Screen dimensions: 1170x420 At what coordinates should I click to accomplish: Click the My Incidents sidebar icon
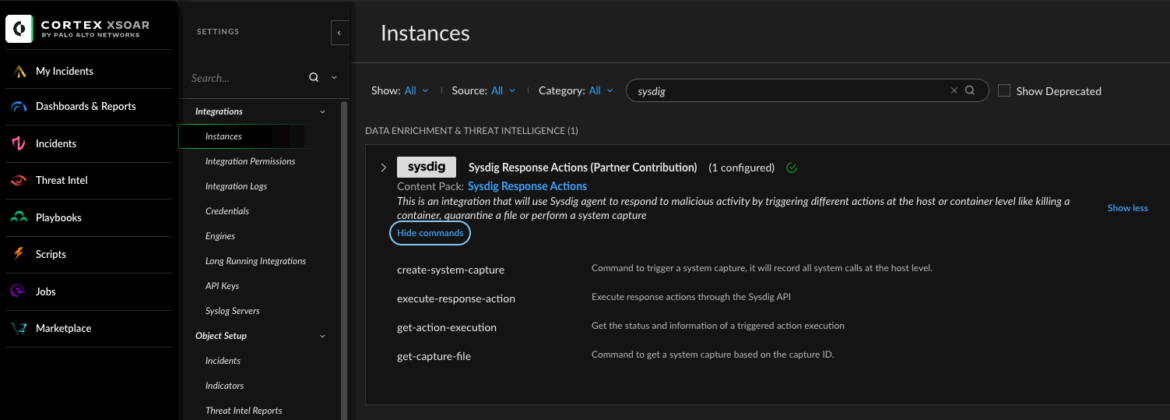pos(19,72)
